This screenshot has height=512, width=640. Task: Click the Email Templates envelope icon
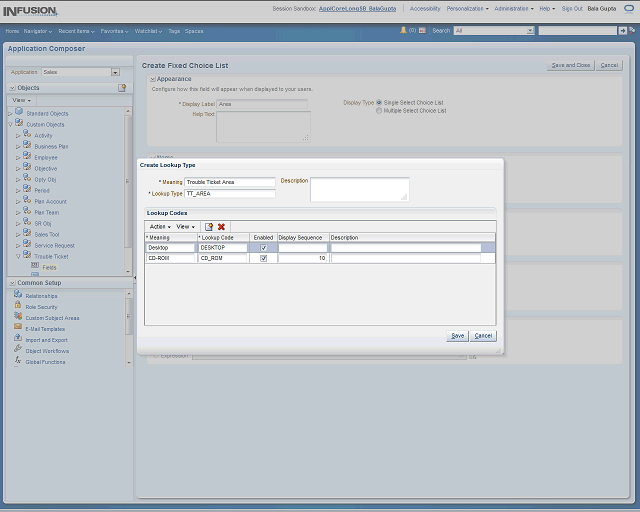(18, 328)
